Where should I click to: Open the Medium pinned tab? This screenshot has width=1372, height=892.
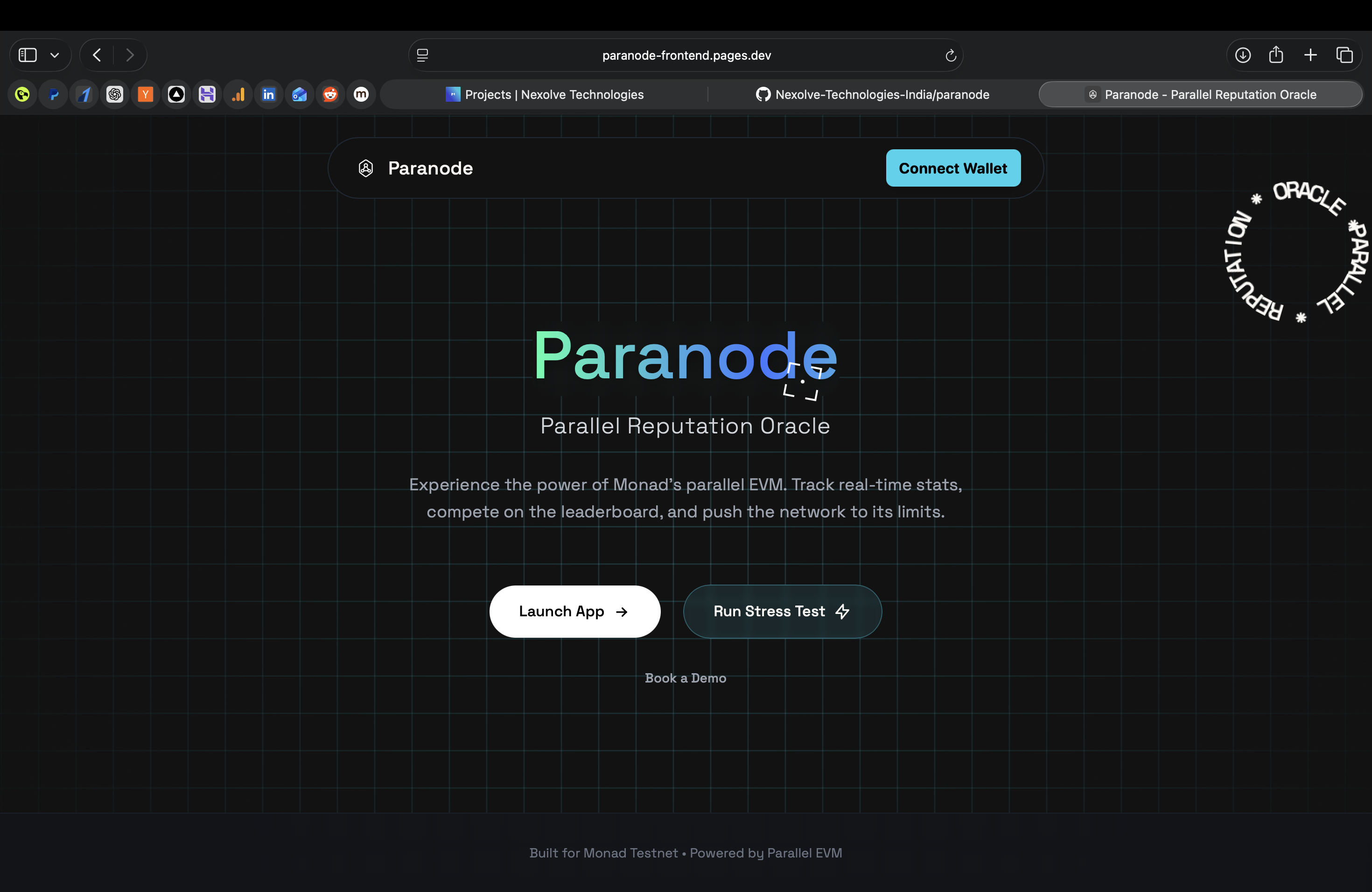360,94
